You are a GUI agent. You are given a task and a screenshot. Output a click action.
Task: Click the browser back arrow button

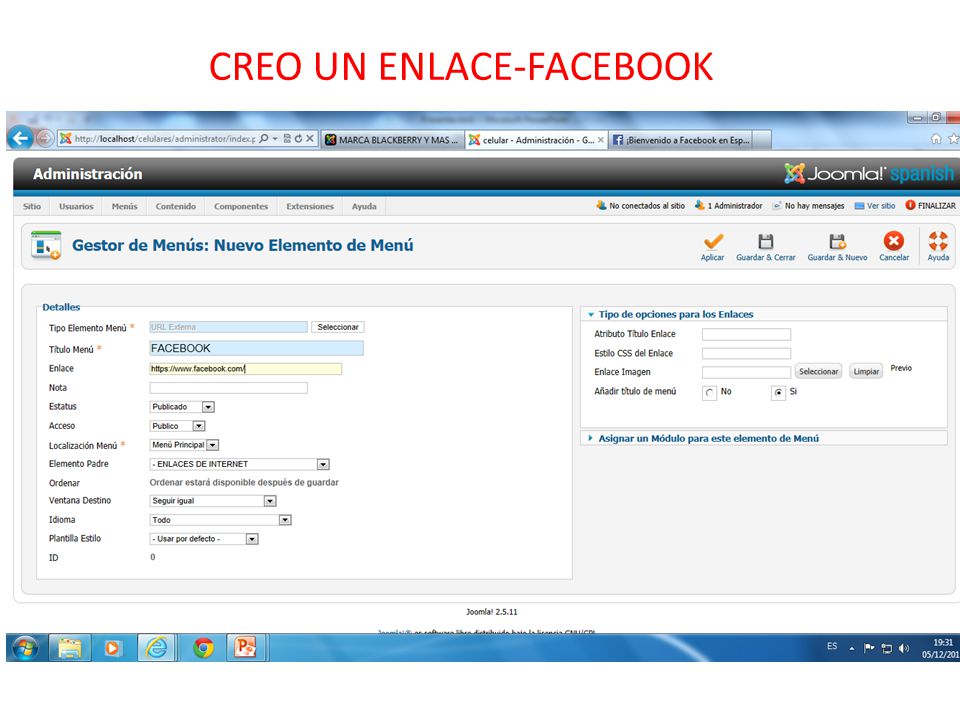(x=20, y=138)
